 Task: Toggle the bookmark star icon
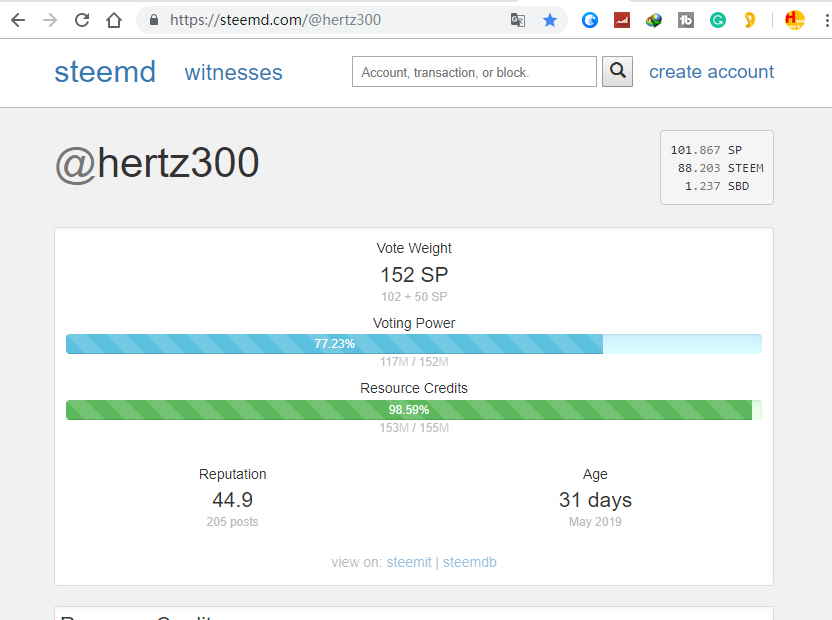550,20
